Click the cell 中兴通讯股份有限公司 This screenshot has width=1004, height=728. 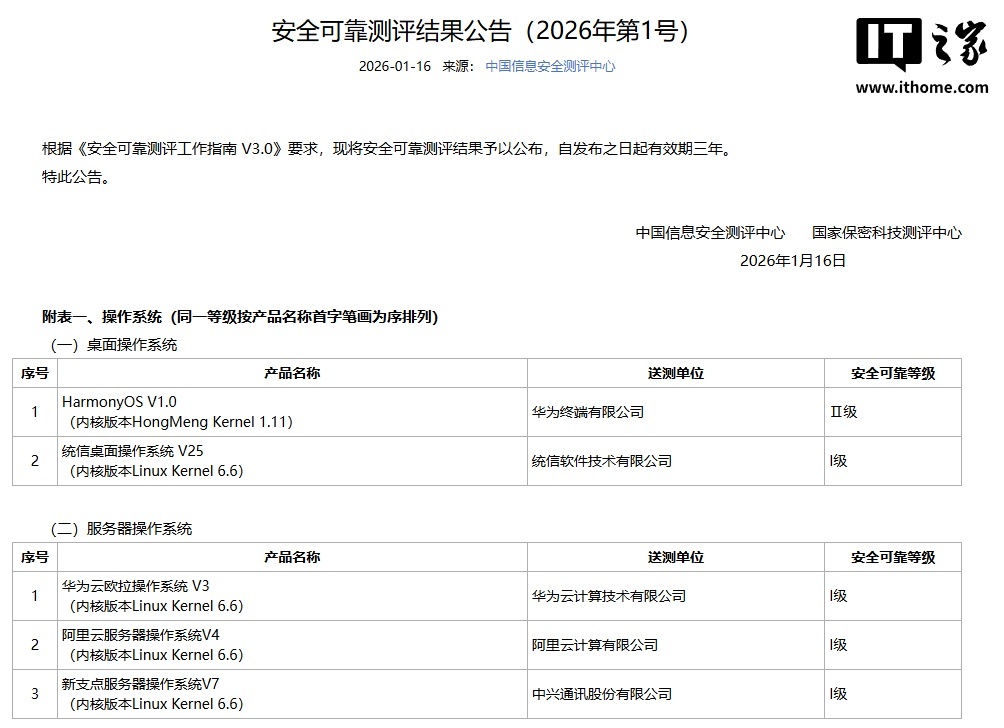(601, 694)
